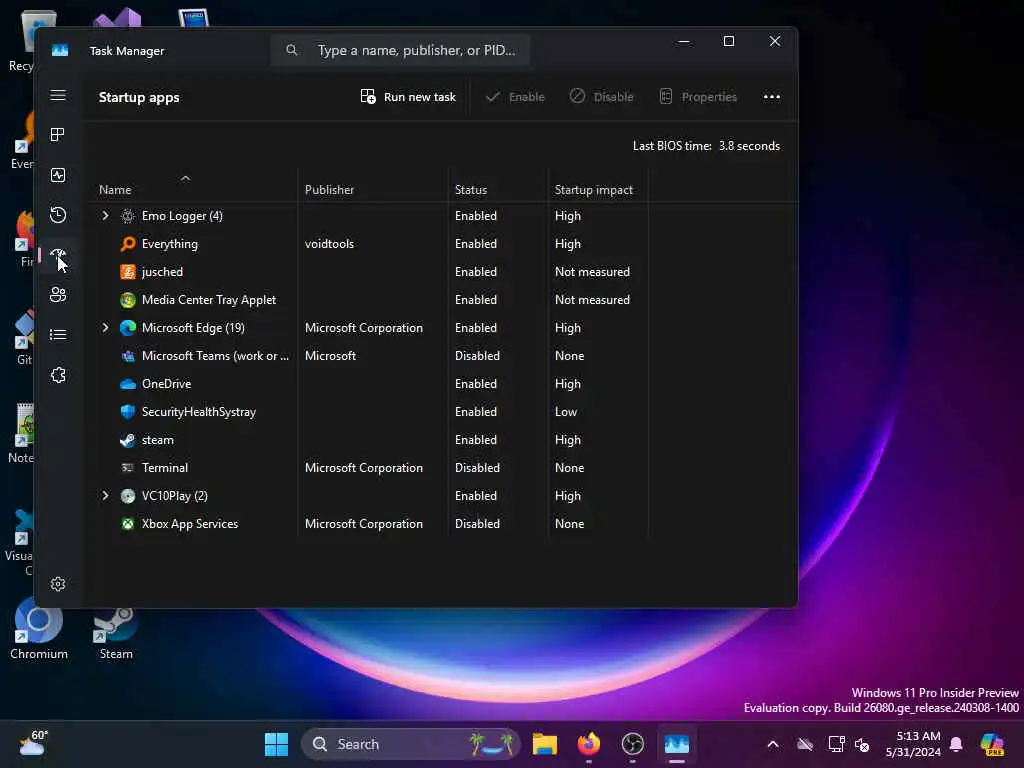Viewport: 1024px width, 768px height.
Task: Expand the Emo Logger (4) group
Action: [105, 216]
